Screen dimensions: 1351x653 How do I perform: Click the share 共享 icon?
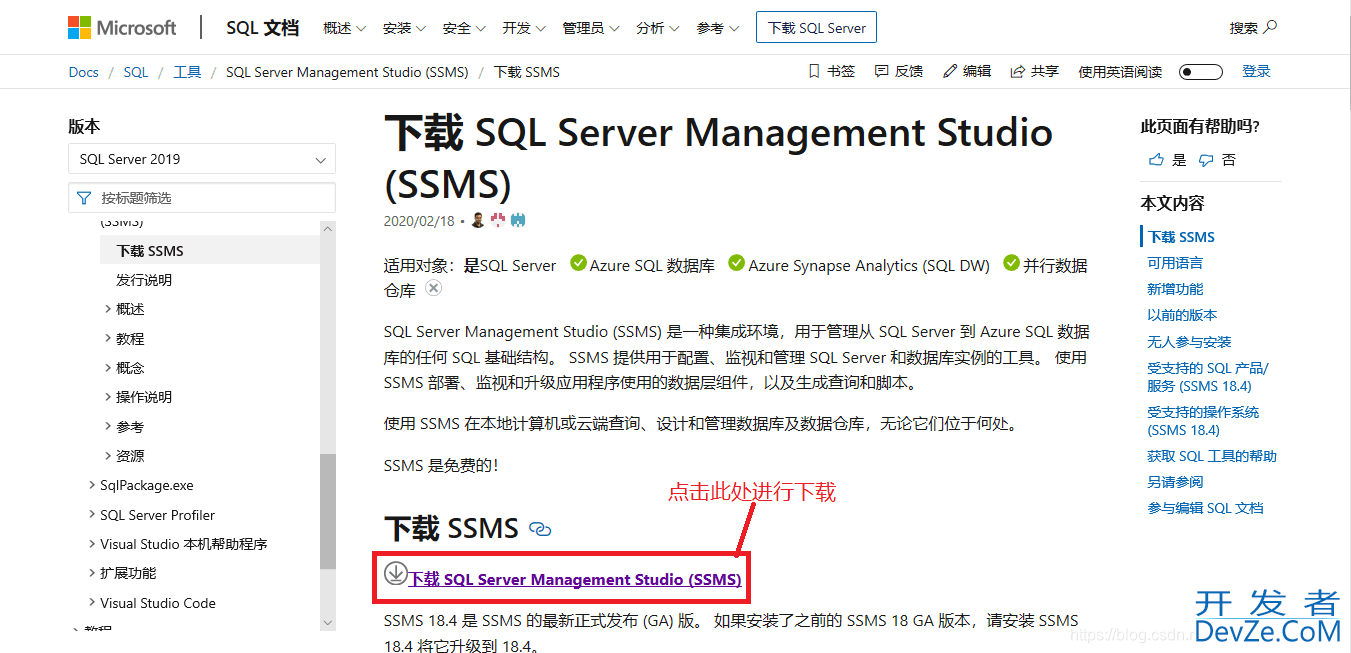coord(1018,71)
